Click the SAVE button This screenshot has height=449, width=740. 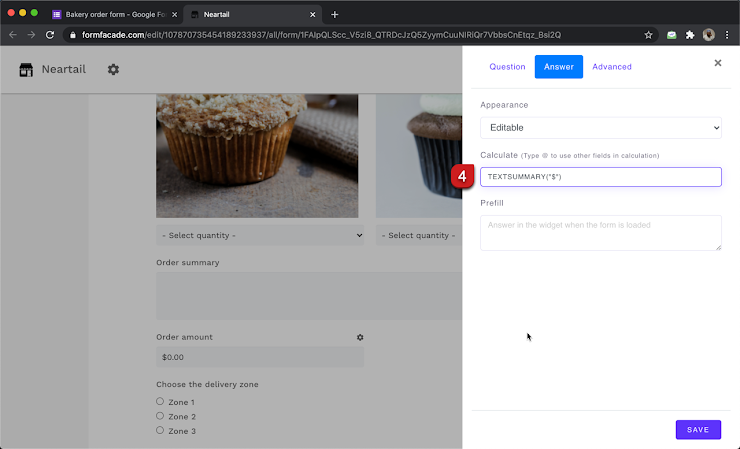pyautogui.click(x=697, y=430)
